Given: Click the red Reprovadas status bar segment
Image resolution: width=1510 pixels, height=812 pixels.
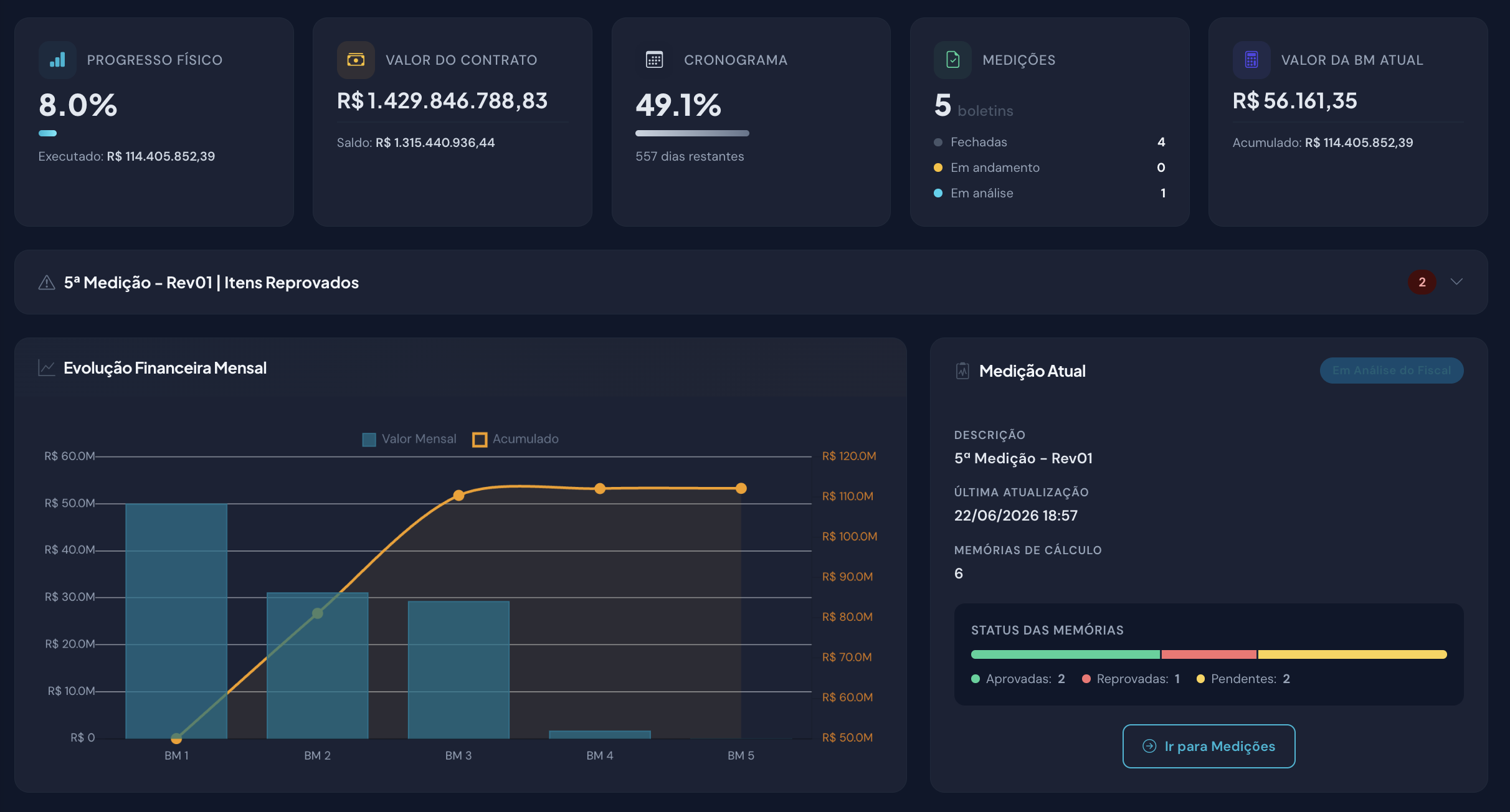Looking at the screenshot, I should (x=1208, y=654).
